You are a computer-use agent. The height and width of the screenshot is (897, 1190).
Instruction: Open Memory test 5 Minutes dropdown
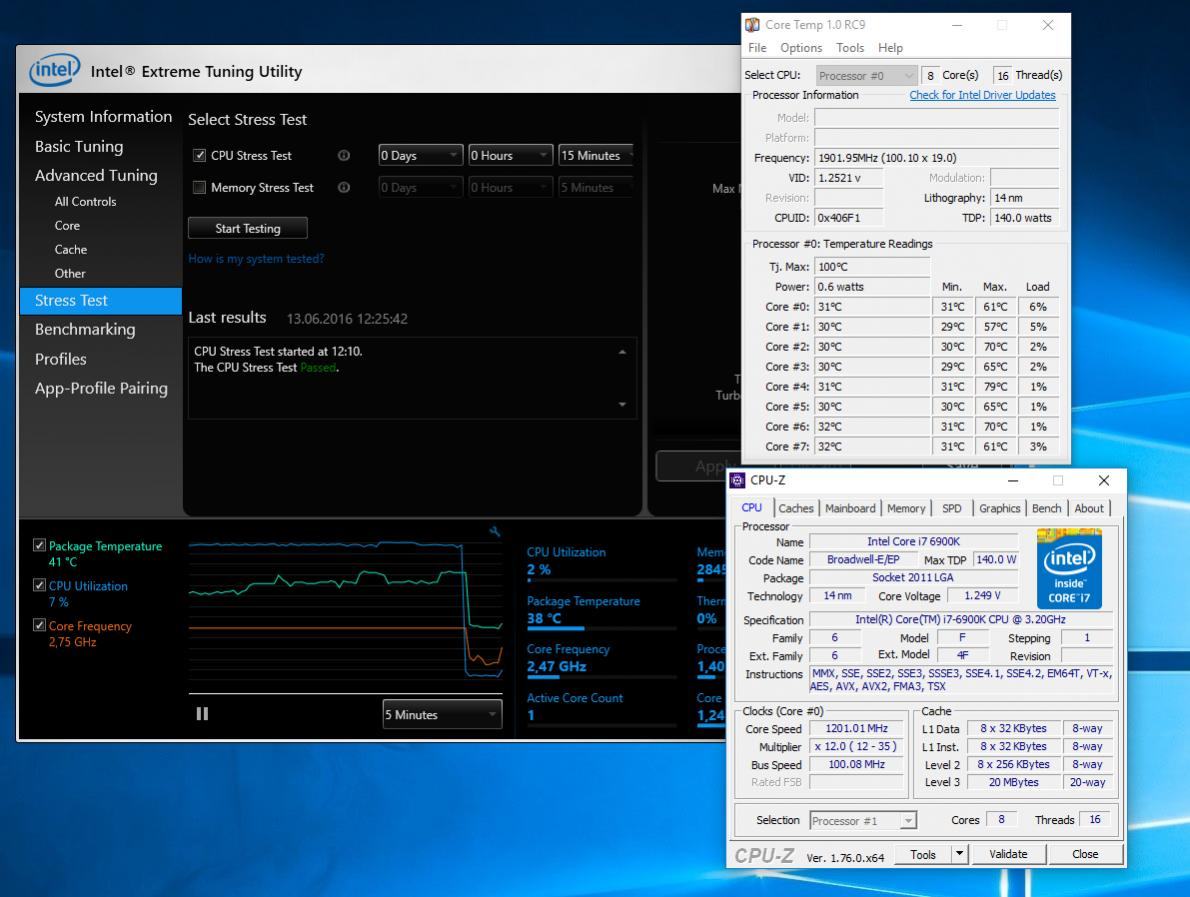tap(596, 187)
